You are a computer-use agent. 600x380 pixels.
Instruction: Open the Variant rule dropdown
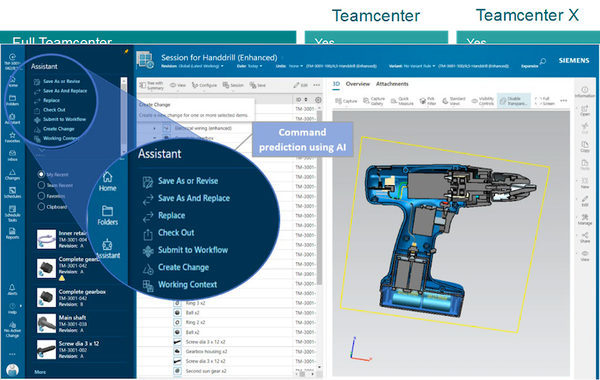click(412, 66)
